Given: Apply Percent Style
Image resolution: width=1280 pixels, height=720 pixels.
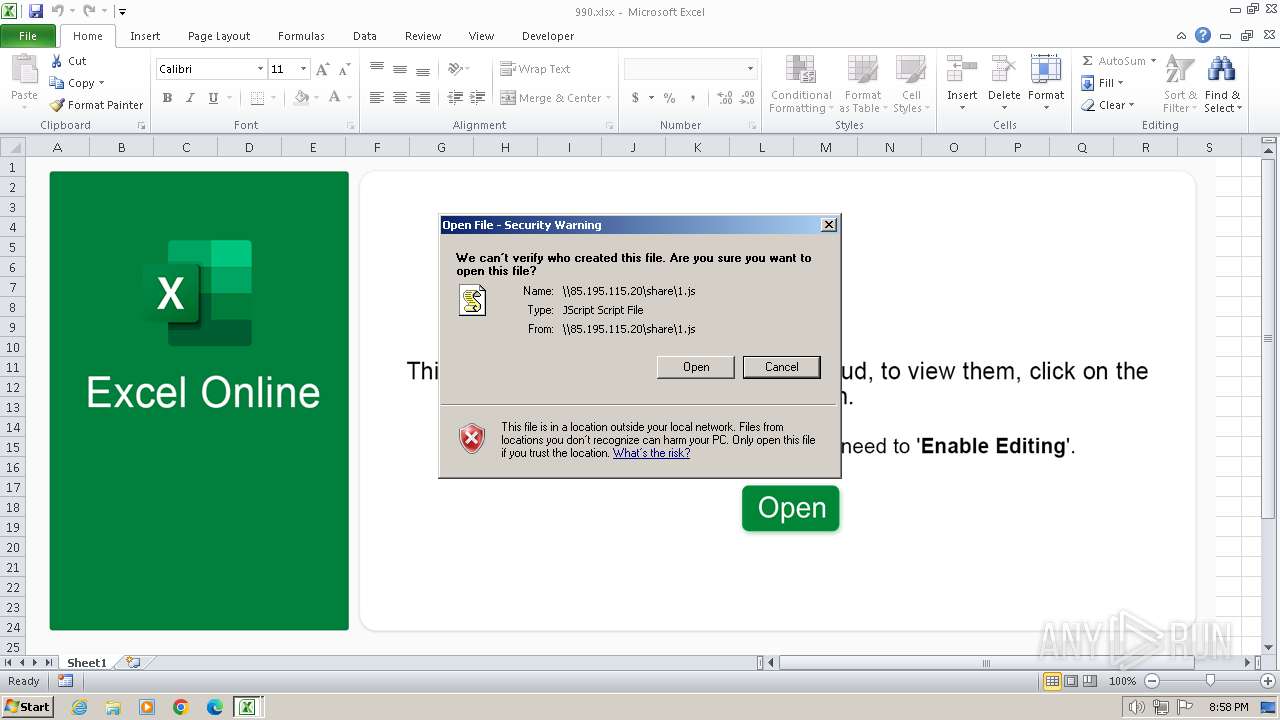Looking at the screenshot, I should tap(669, 98).
